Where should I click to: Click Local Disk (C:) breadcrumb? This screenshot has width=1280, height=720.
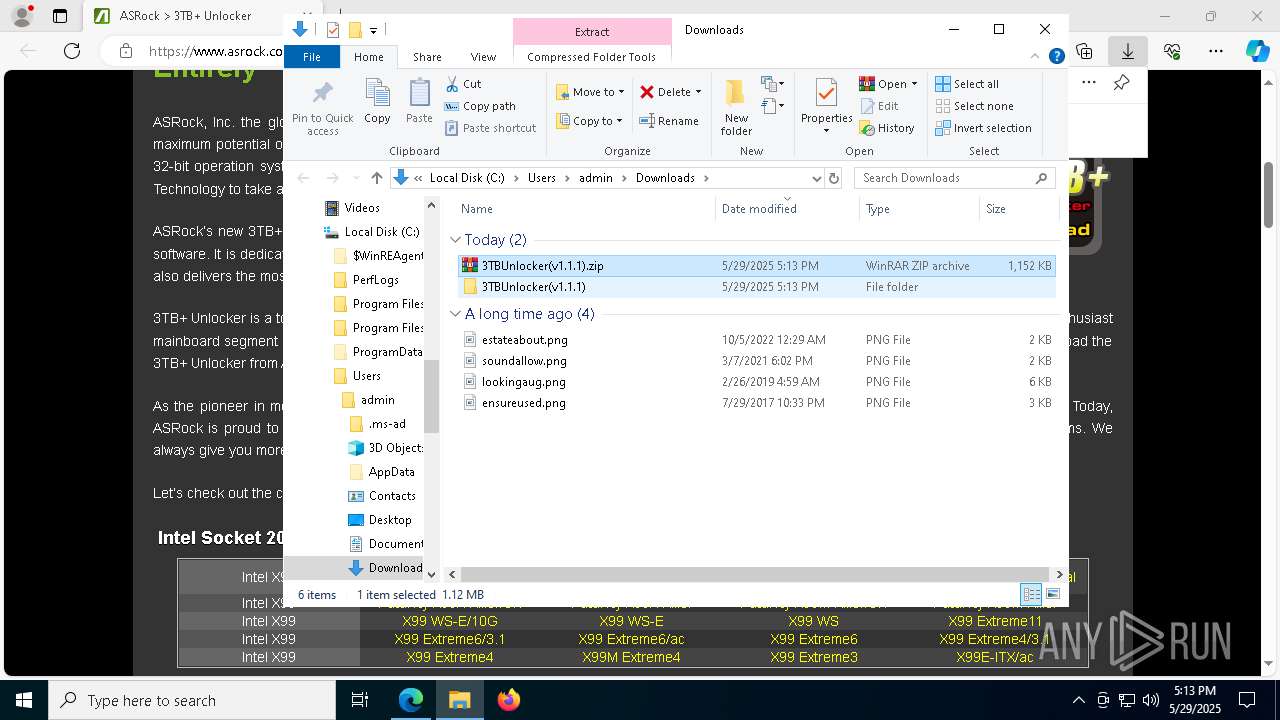coord(467,178)
